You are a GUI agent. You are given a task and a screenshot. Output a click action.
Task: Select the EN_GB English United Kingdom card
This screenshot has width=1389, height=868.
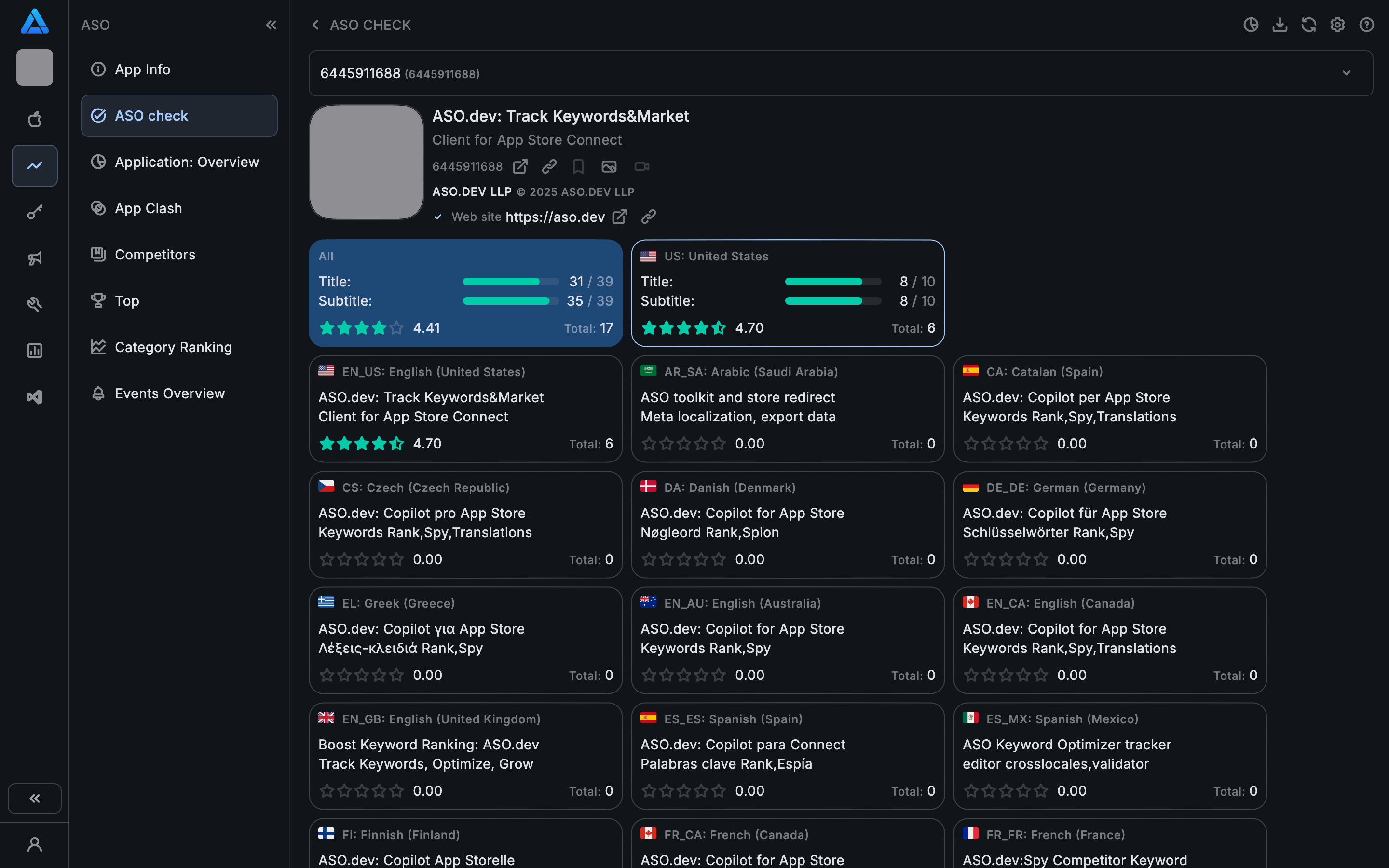(465, 756)
